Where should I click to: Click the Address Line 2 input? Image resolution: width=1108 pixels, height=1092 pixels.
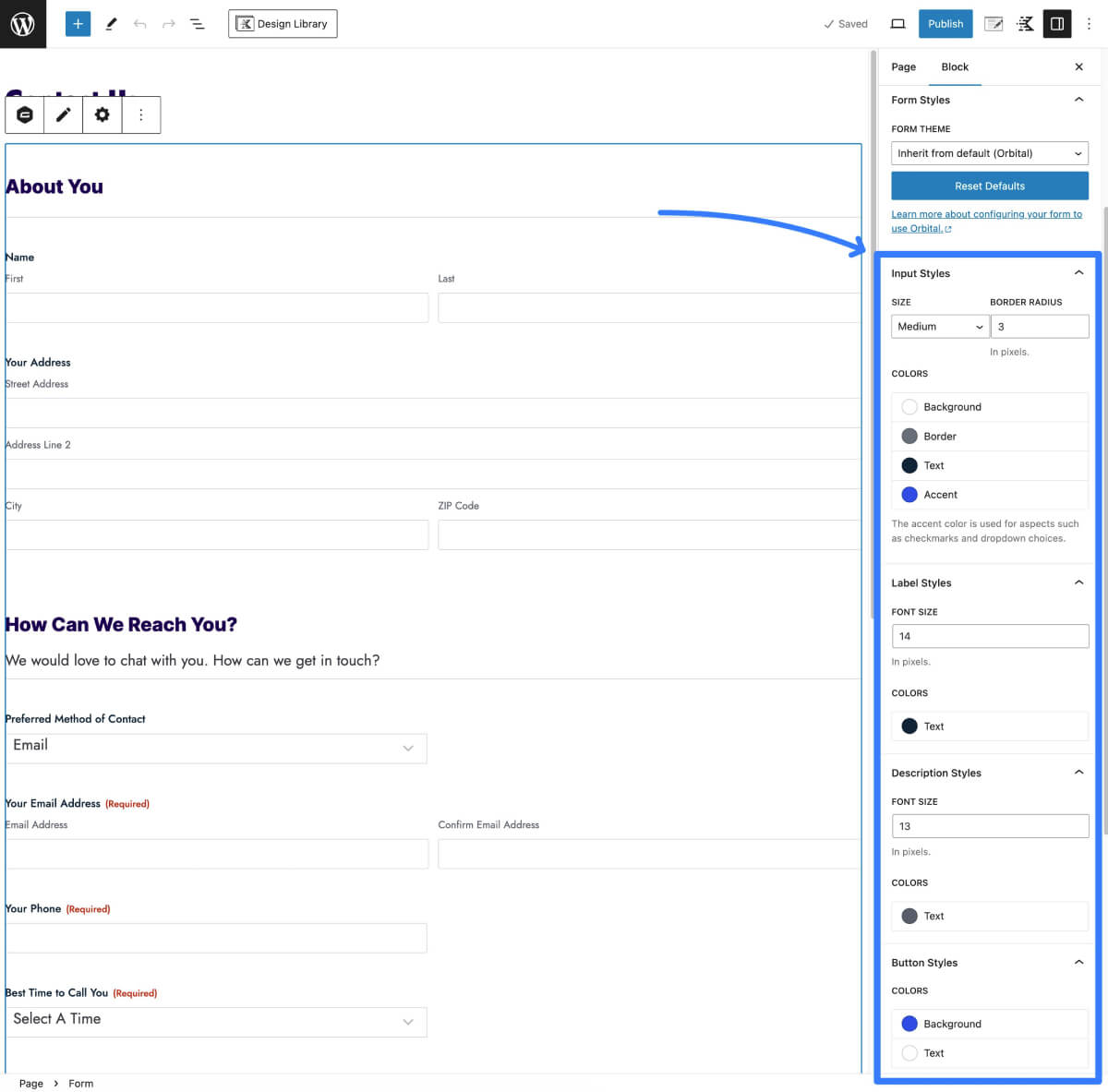tap(433, 474)
